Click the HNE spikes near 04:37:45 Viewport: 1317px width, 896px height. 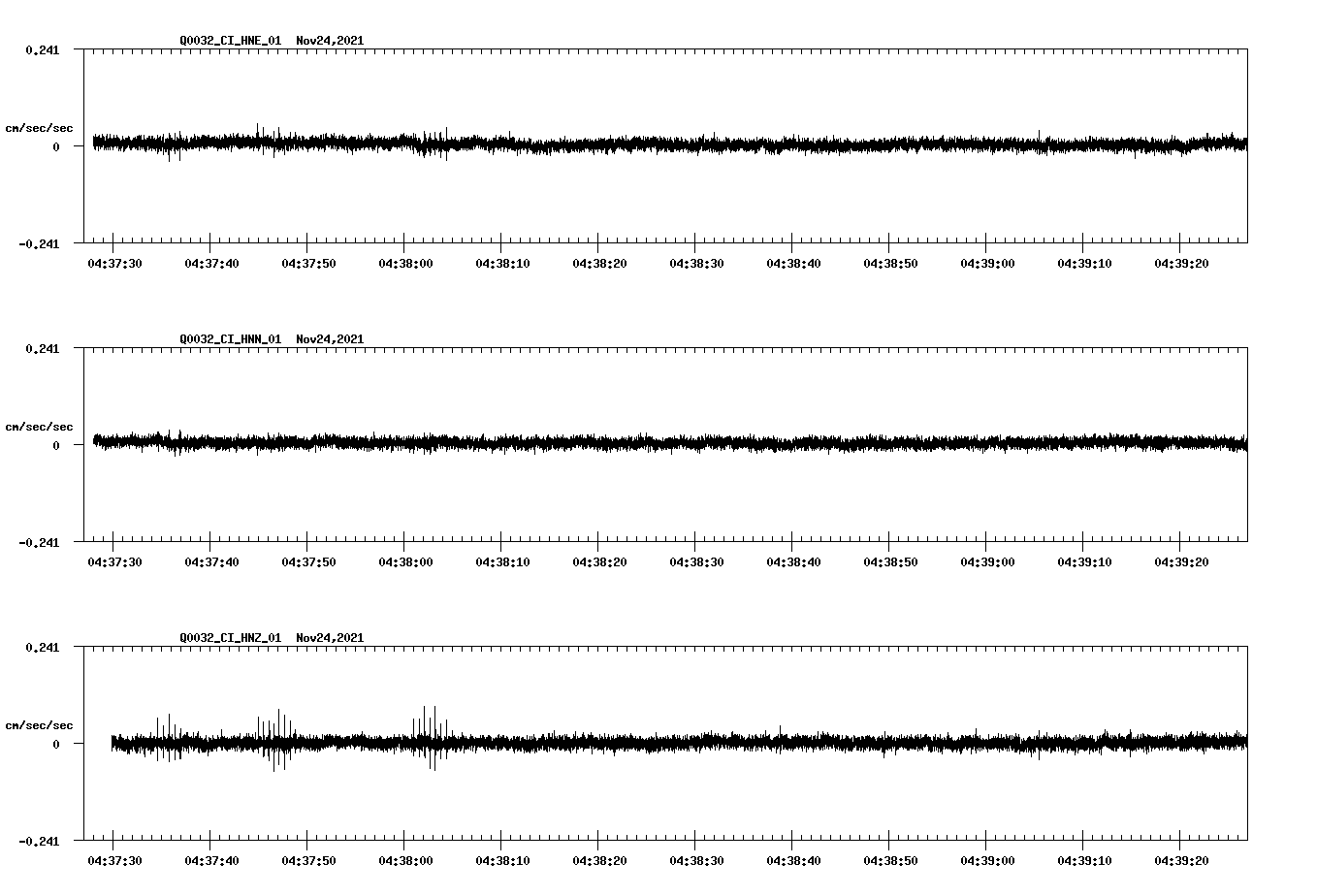(x=269, y=141)
